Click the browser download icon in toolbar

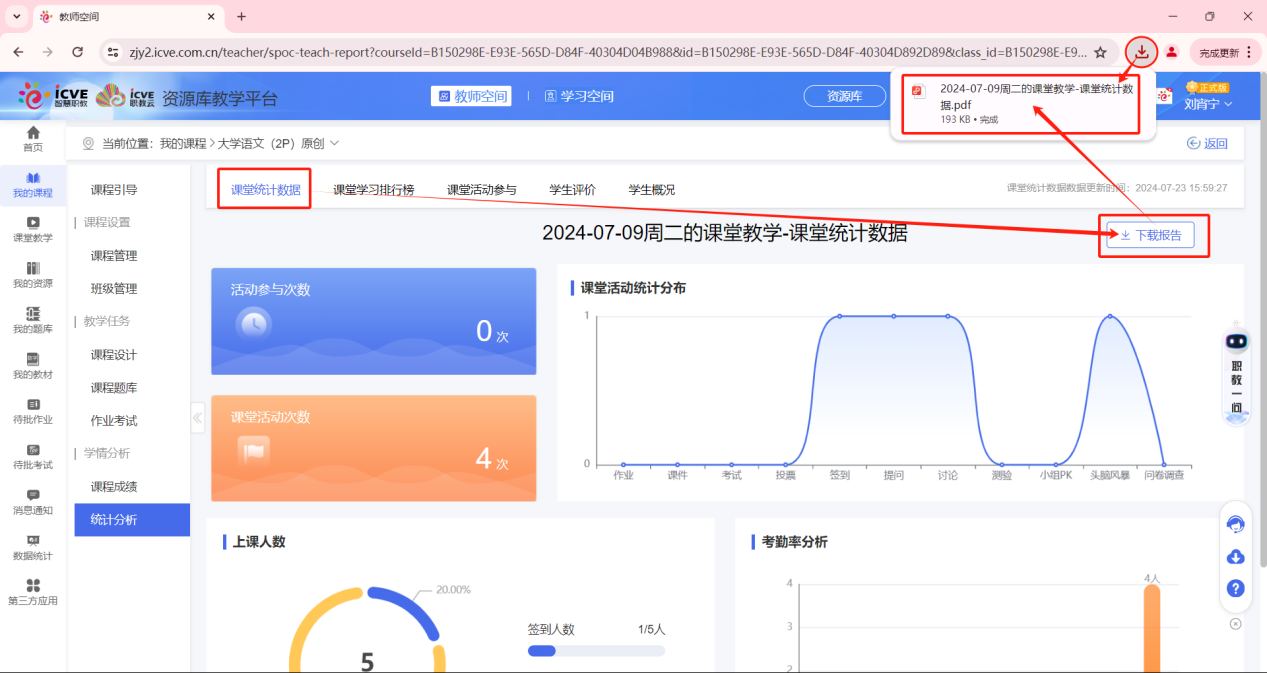(x=1141, y=51)
